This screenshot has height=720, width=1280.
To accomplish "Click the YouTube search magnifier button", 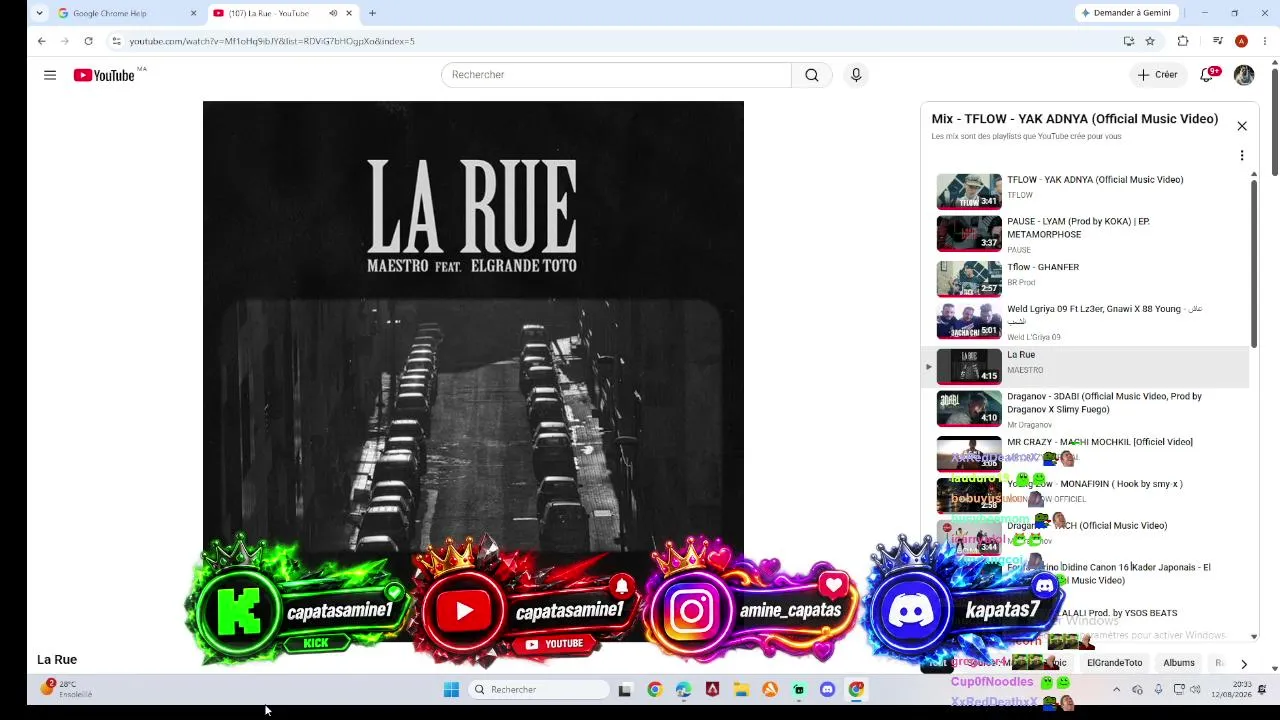I will 811,75.
